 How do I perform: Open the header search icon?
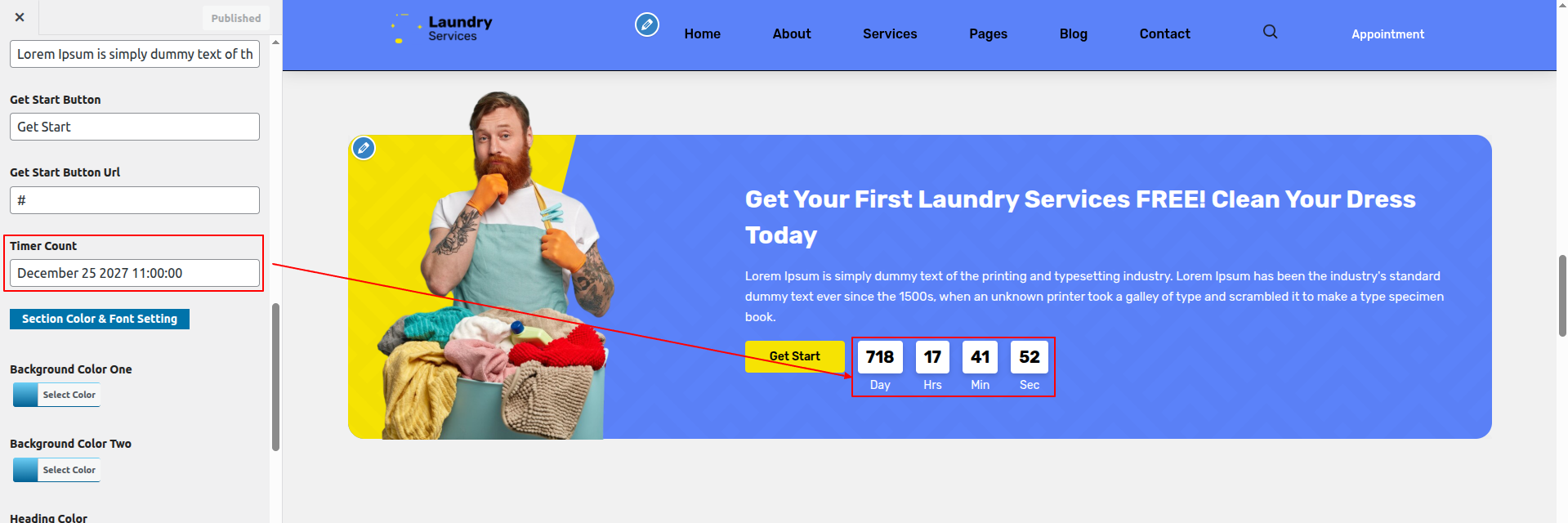pyautogui.click(x=1270, y=32)
